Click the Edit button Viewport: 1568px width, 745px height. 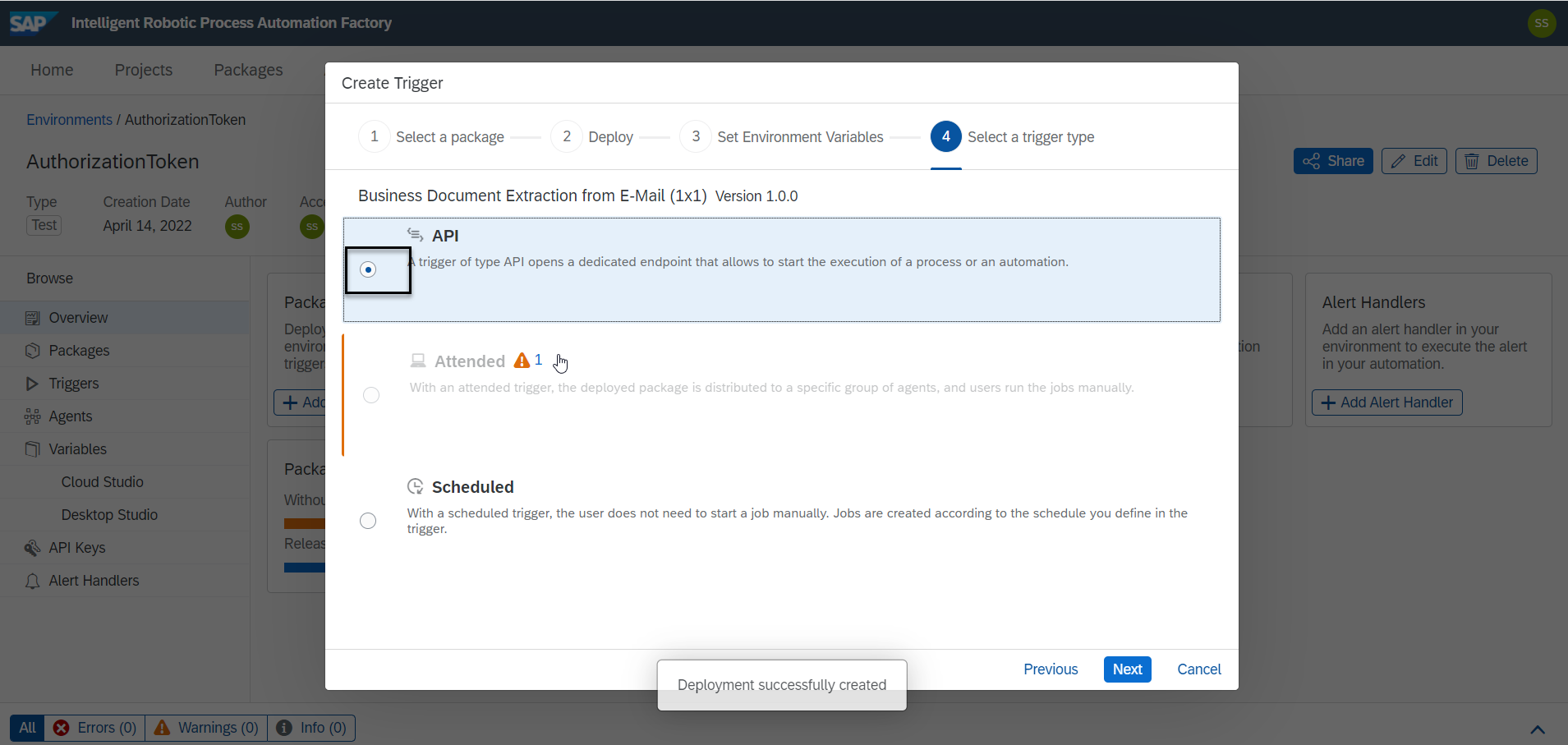click(x=1414, y=161)
